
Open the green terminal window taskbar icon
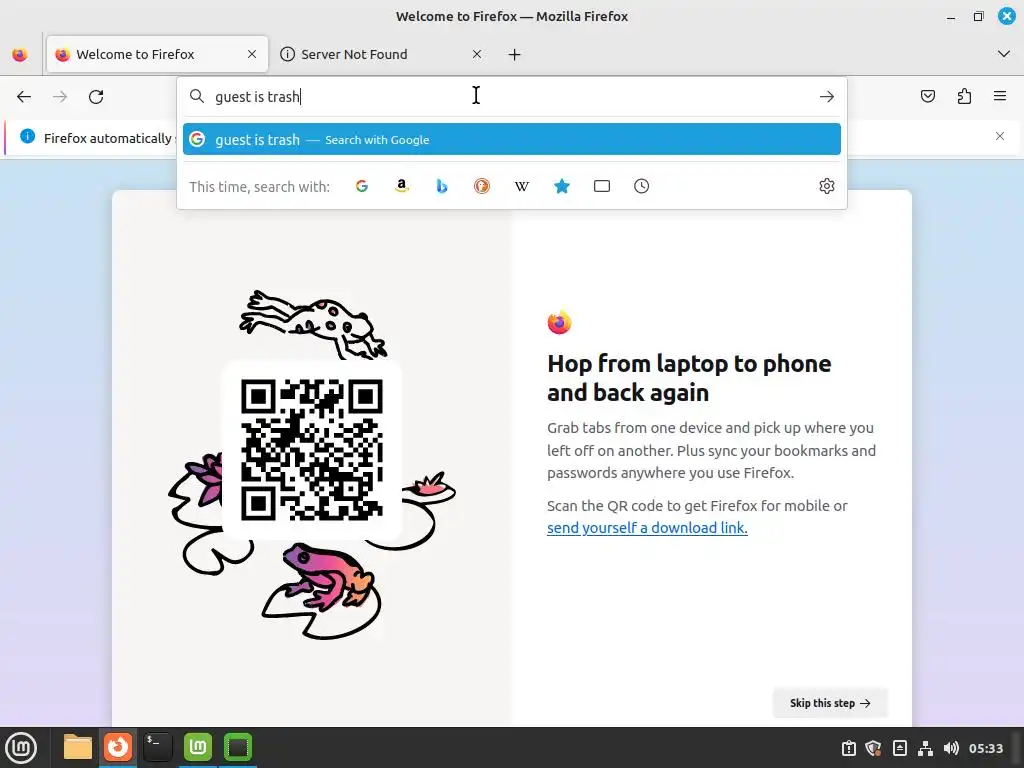(238, 747)
